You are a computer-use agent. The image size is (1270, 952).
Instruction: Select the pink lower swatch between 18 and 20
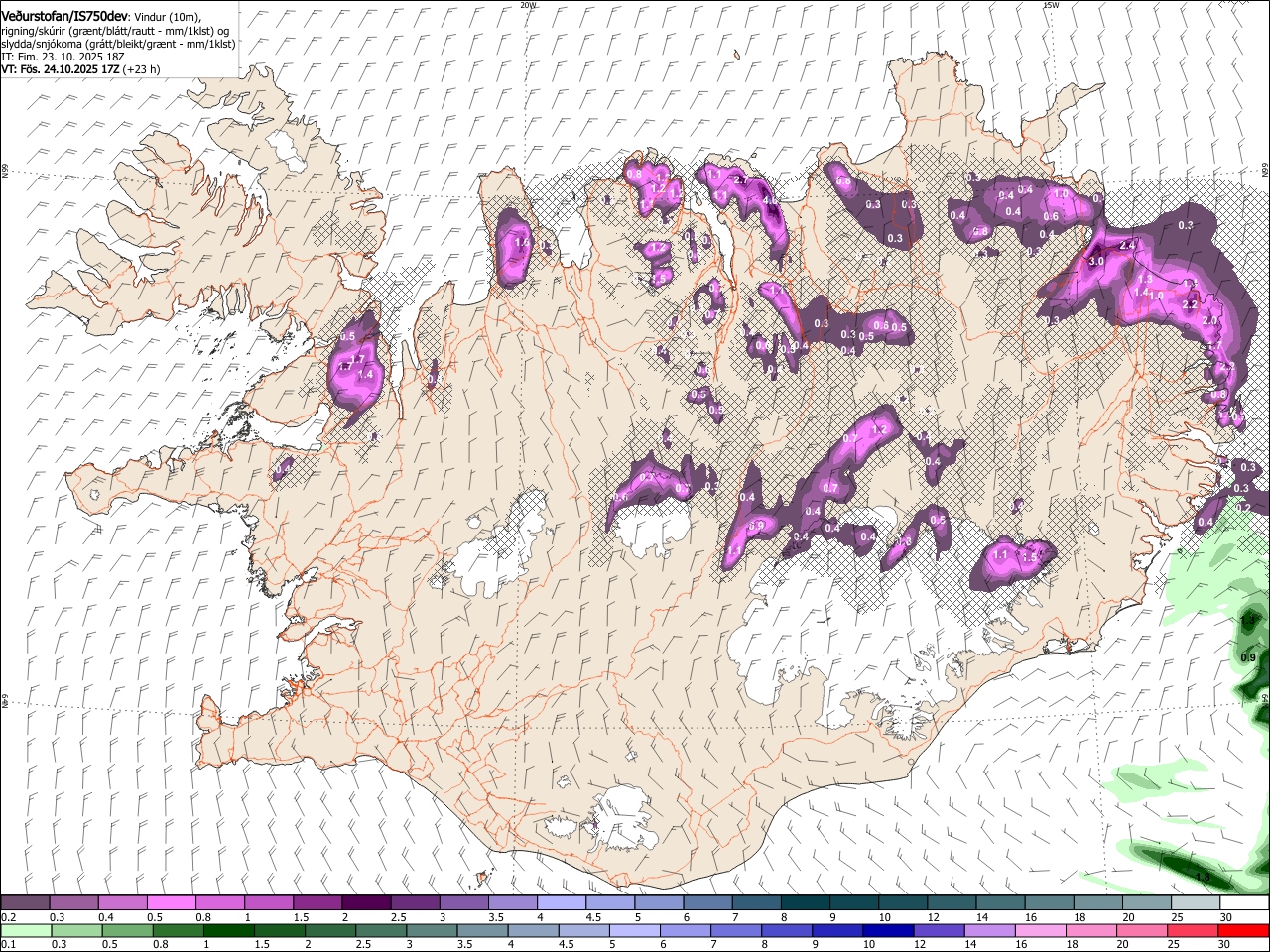1092,931
